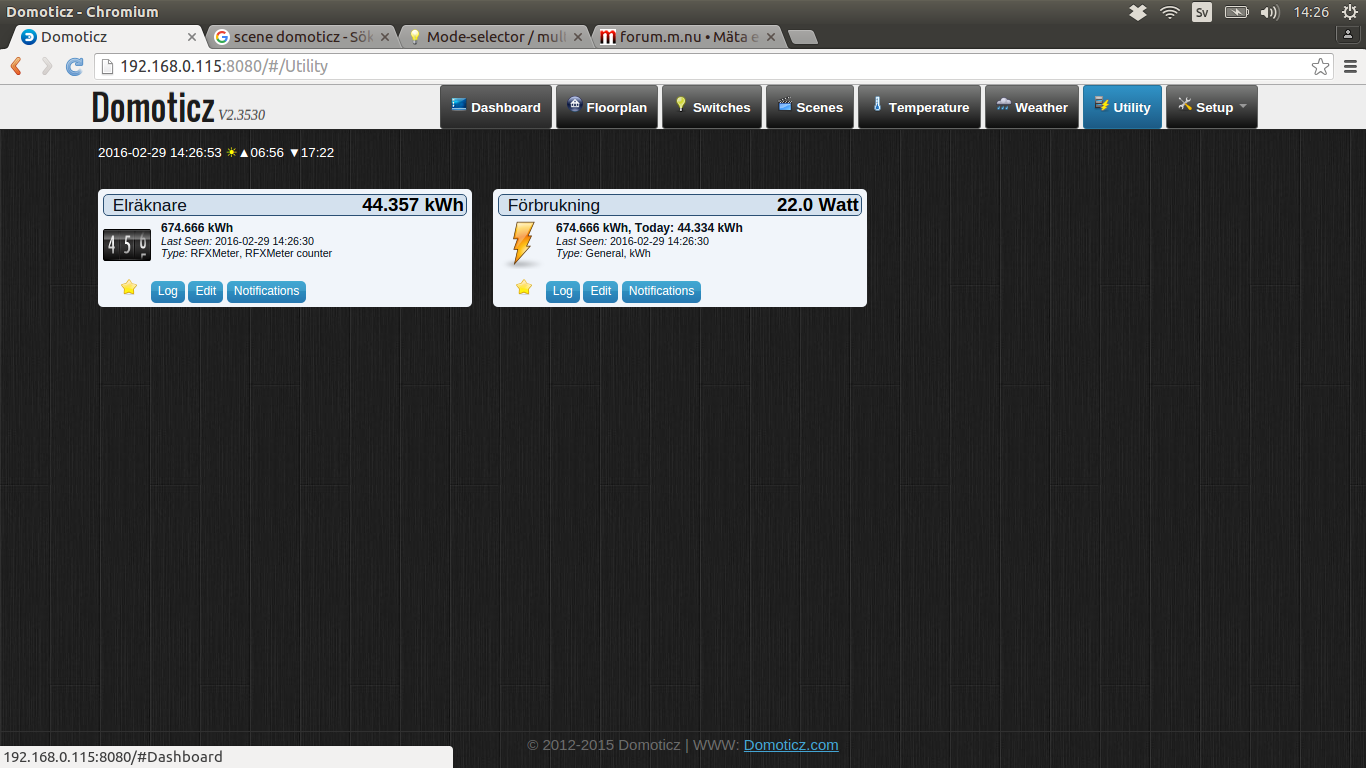Edit the Förbrukning device

point(600,291)
